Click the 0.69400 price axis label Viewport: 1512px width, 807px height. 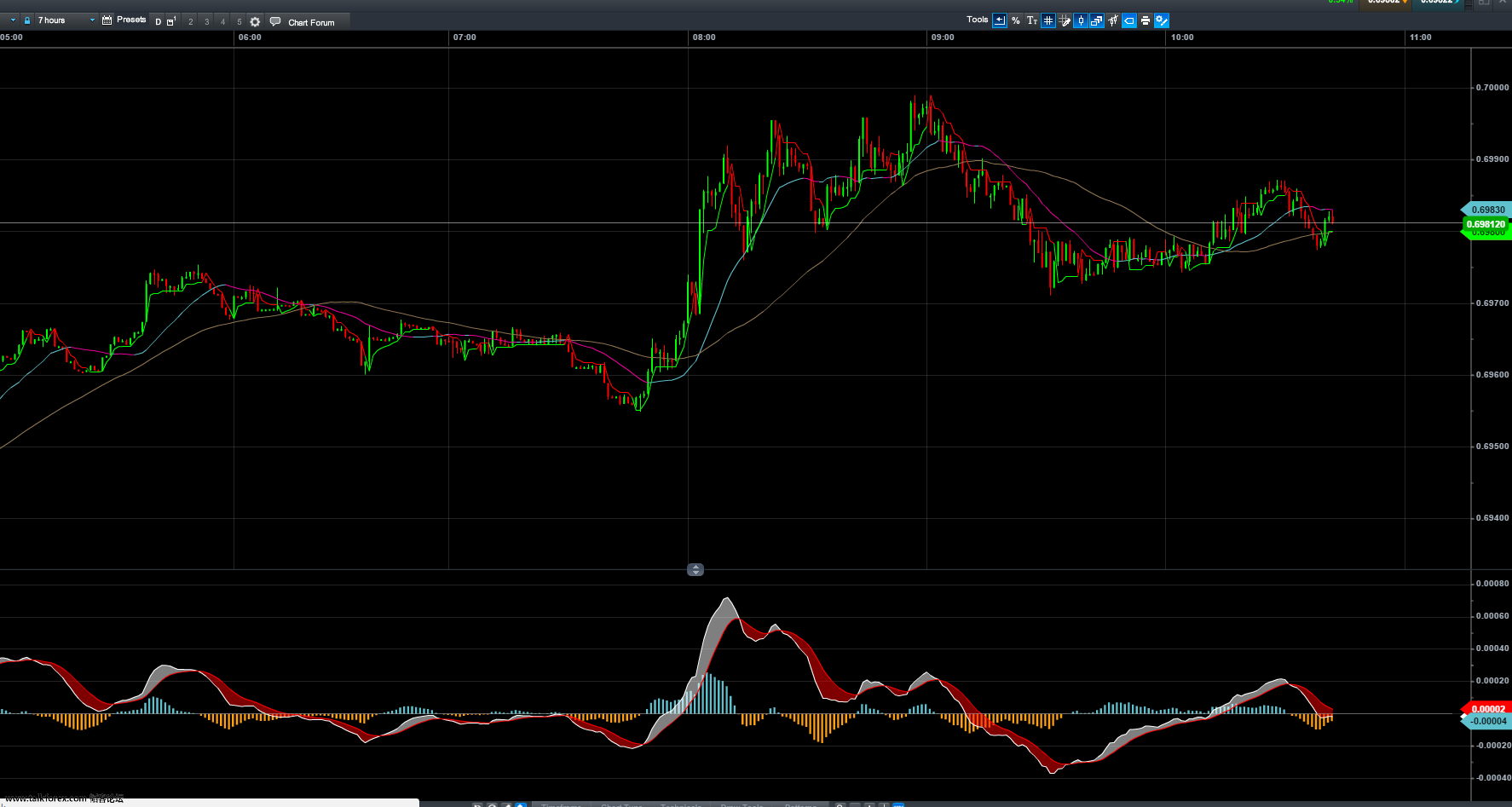[1492, 518]
